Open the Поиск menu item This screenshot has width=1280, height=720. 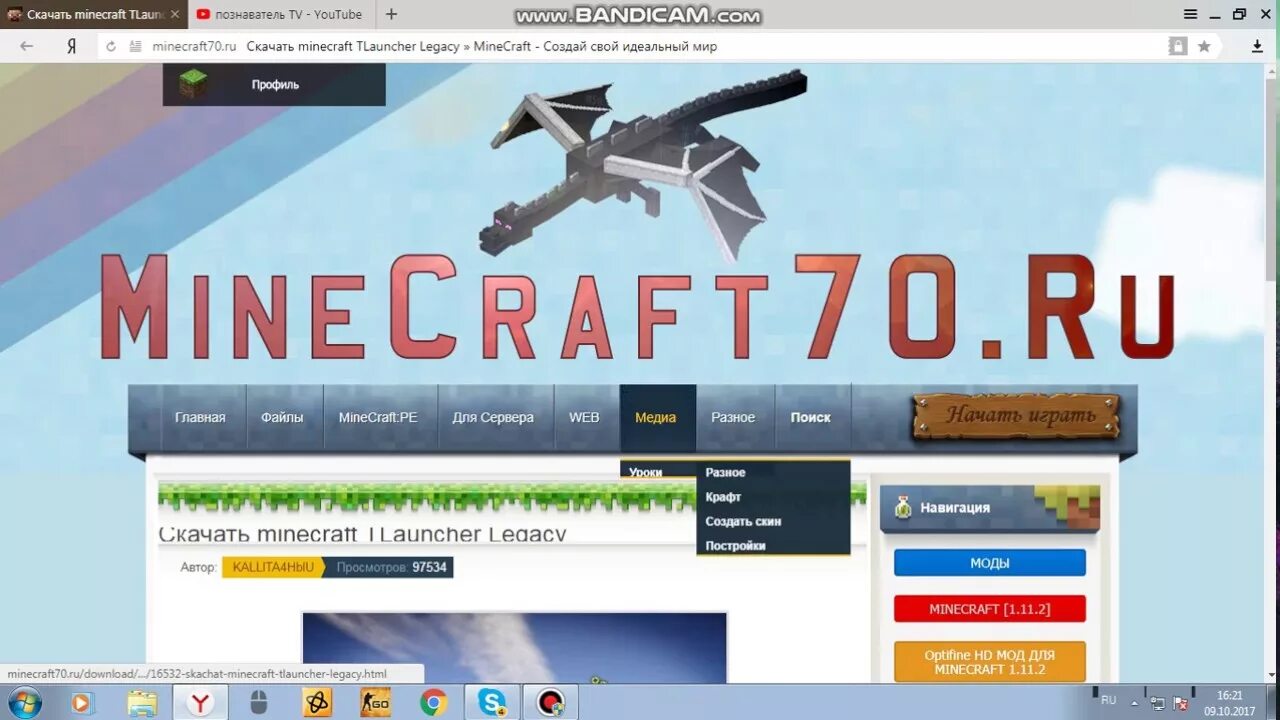click(810, 418)
